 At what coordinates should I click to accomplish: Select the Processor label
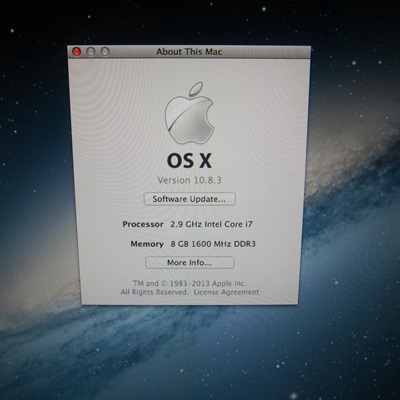pos(143,224)
